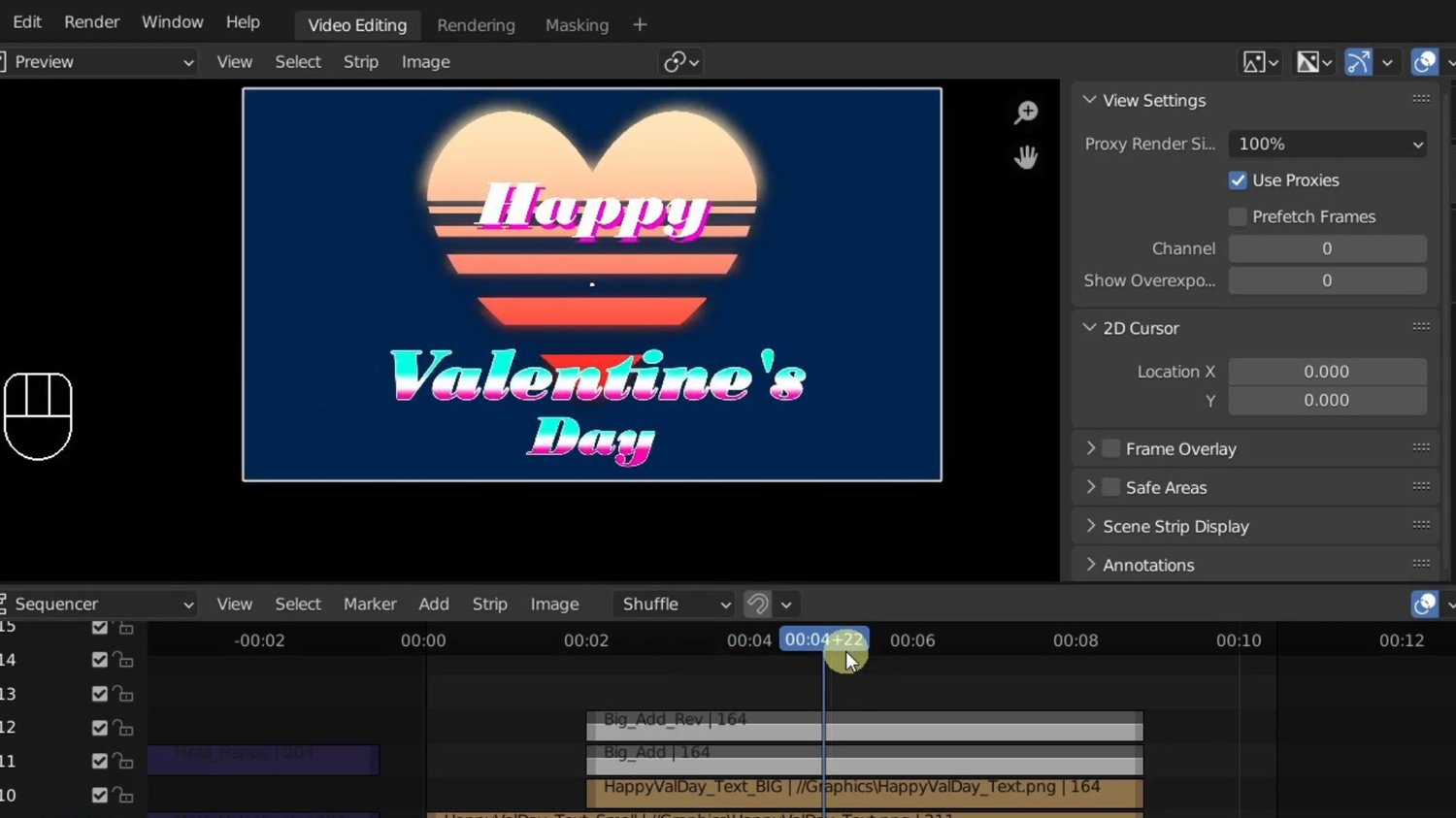Open the Help menu

click(x=243, y=22)
